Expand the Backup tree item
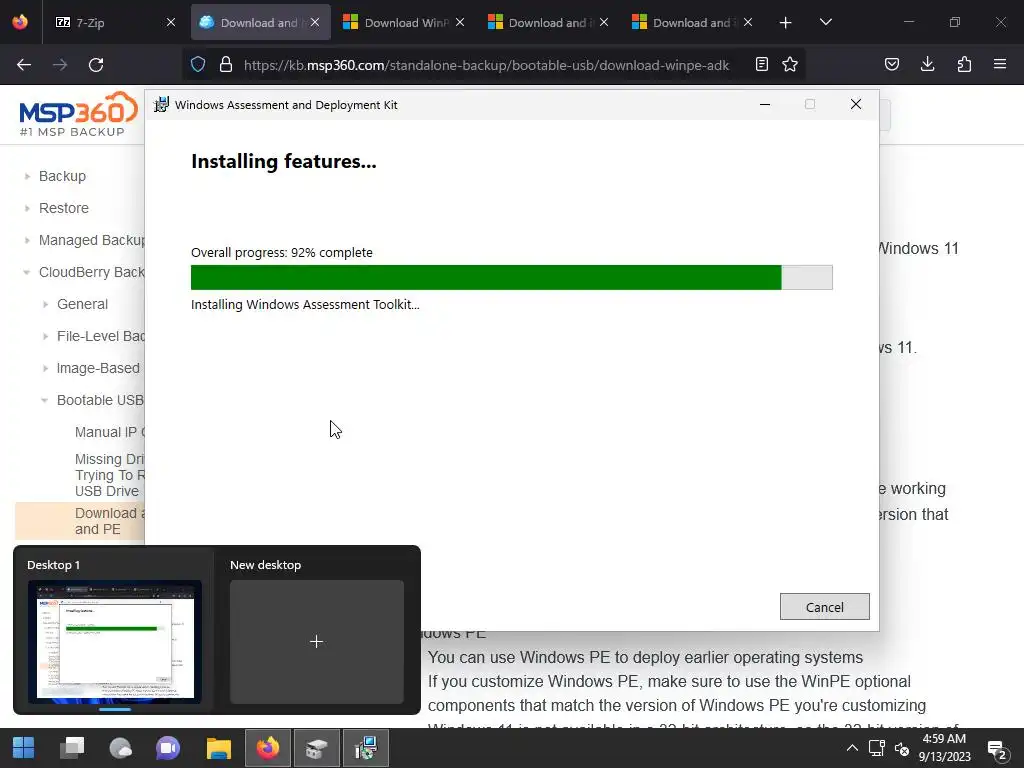 [27, 176]
